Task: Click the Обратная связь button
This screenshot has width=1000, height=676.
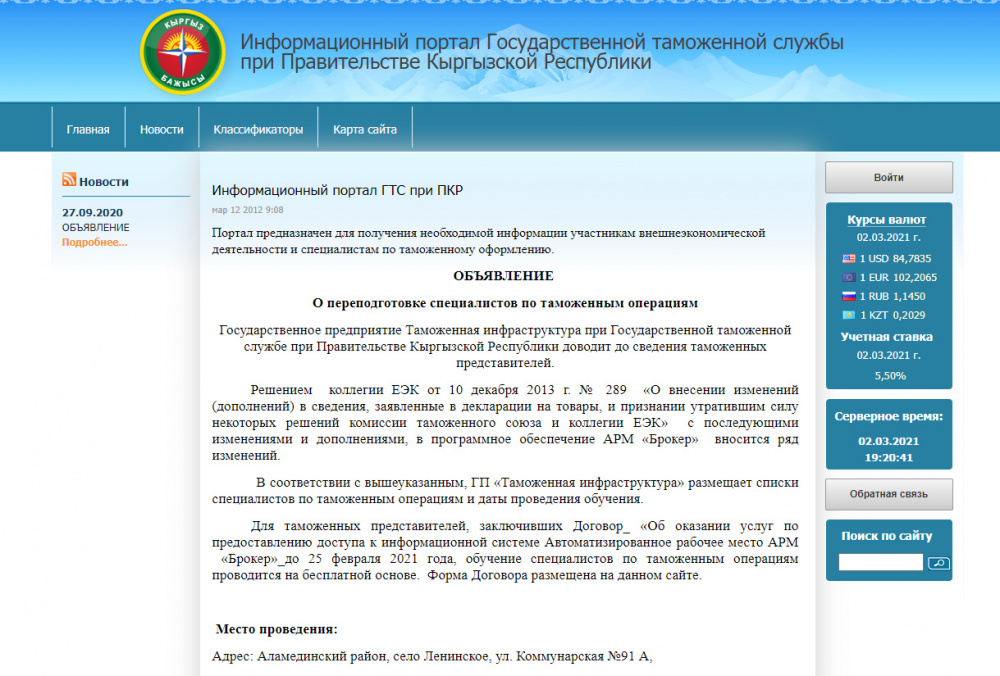Action: click(888, 494)
